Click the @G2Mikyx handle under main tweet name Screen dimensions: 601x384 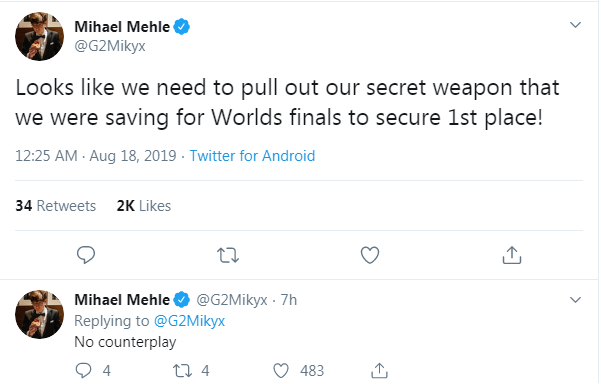click(110, 46)
